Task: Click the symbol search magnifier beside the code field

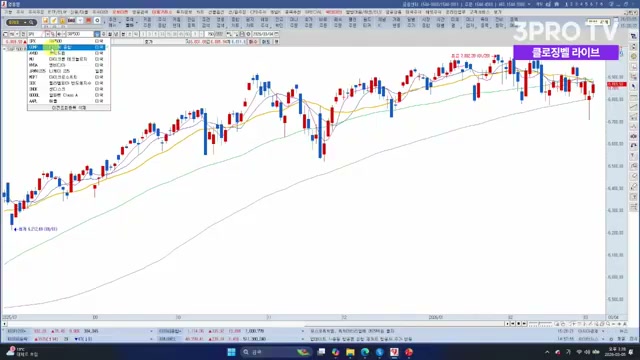Action: pyautogui.click(x=53, y=34)
